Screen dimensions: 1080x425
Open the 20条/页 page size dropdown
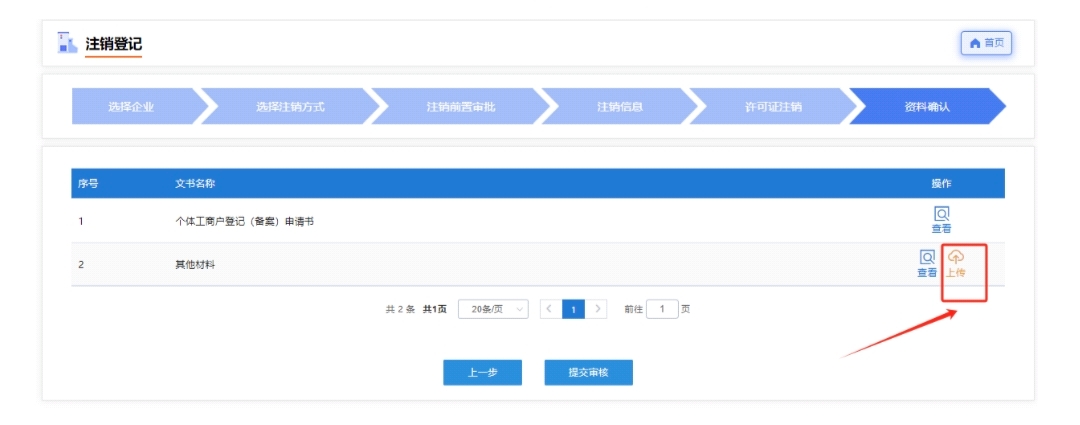(x=493, y=309)
